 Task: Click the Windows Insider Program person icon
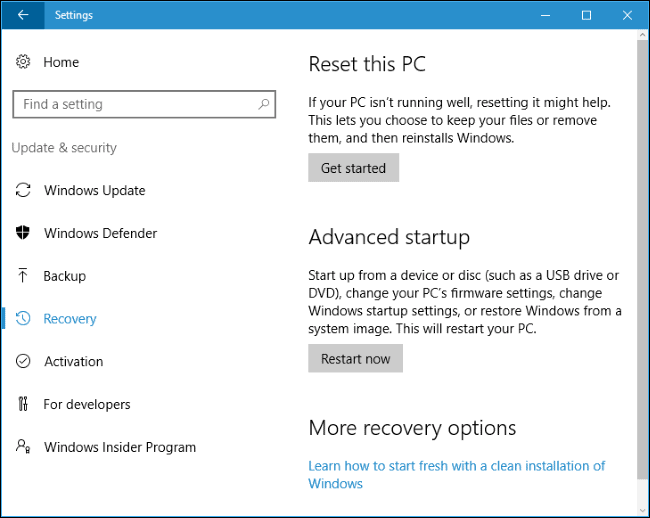pos(23,447)
